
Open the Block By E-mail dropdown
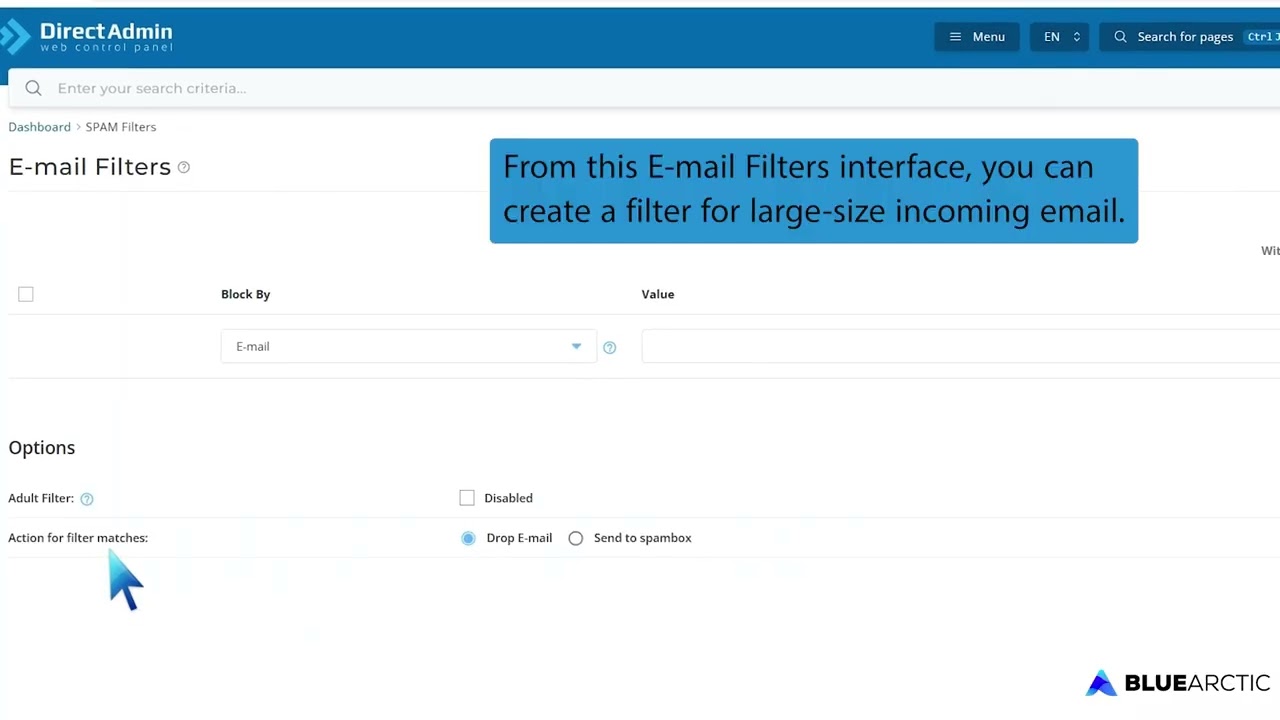pos(408,346)
